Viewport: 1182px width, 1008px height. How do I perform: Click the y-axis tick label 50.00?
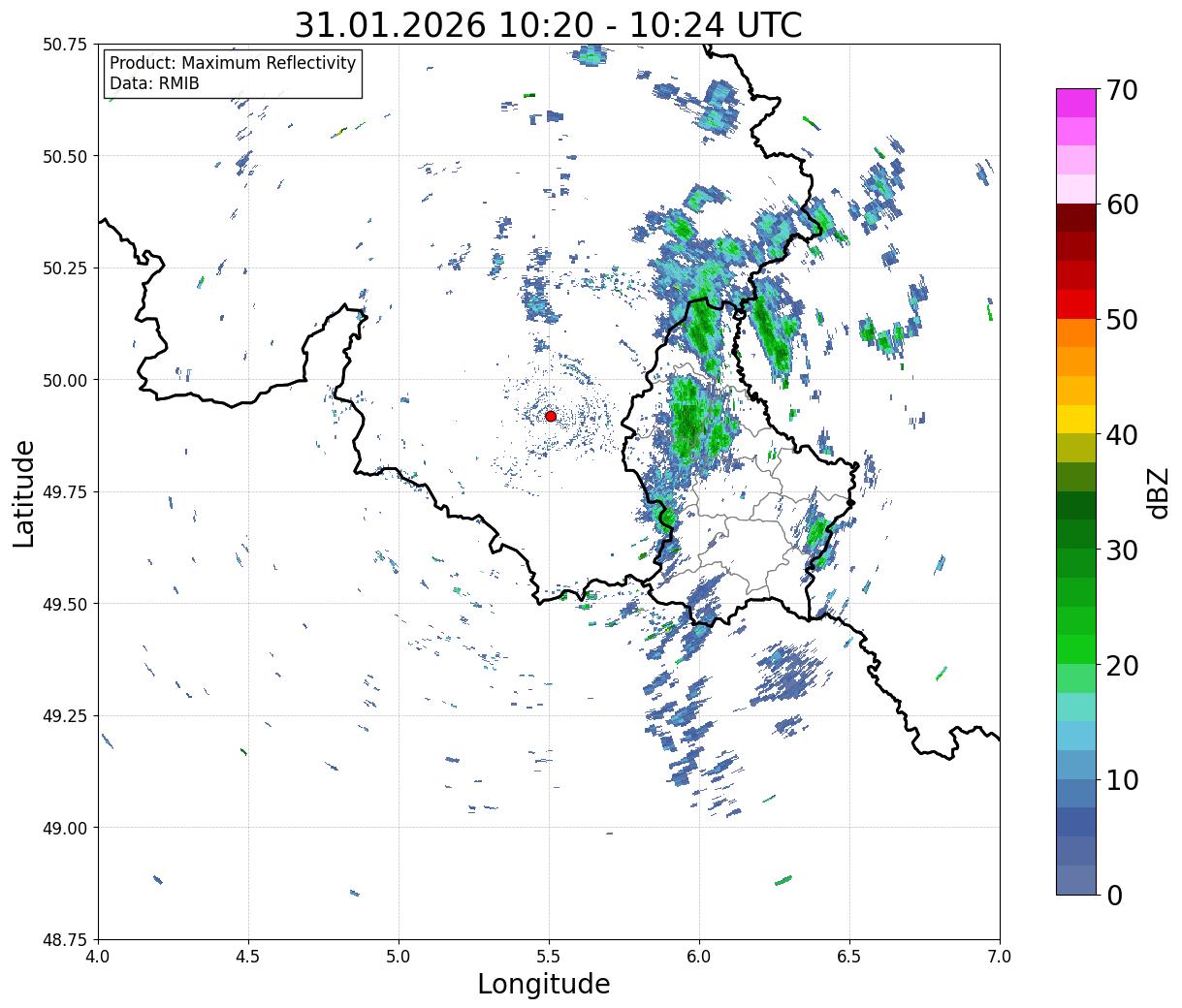point(66,380)
